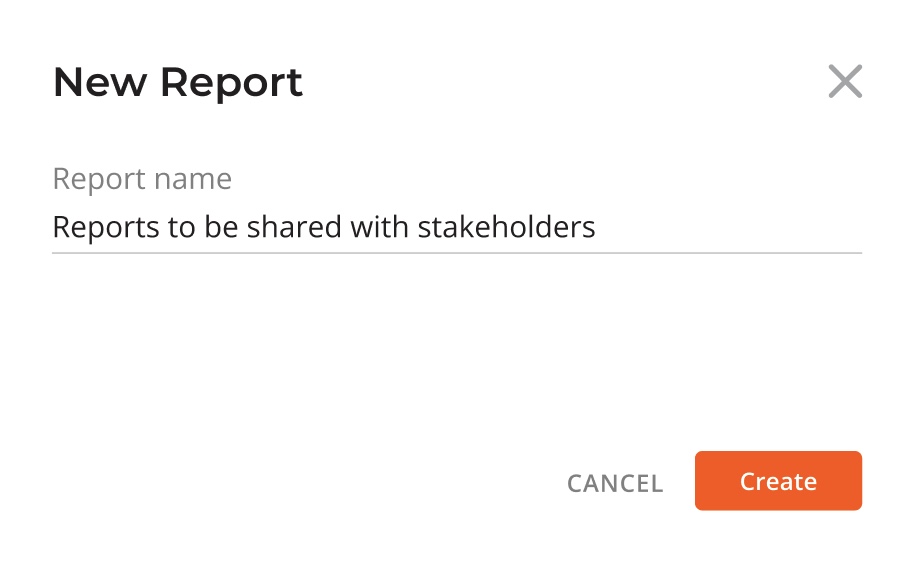The height and width of the screenshot is (562, 914).
Task: Place cursor on the word 'stakeholders'
Action: (x=507, y=227)
